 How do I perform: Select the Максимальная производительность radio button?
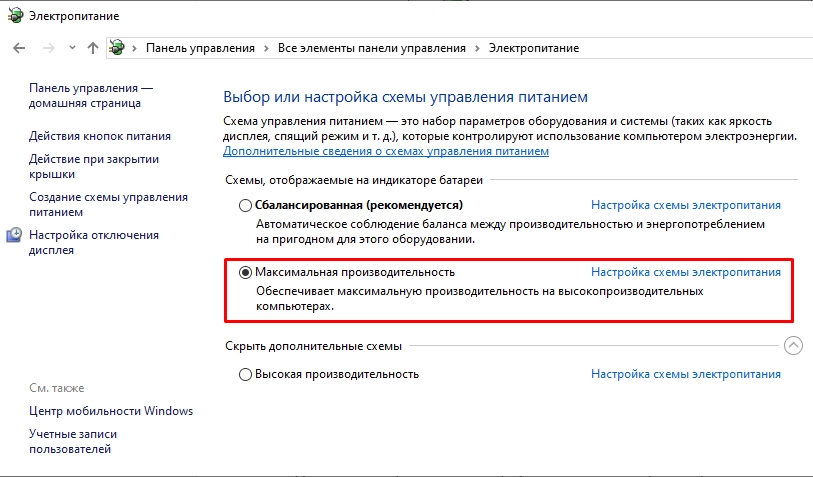246,272
